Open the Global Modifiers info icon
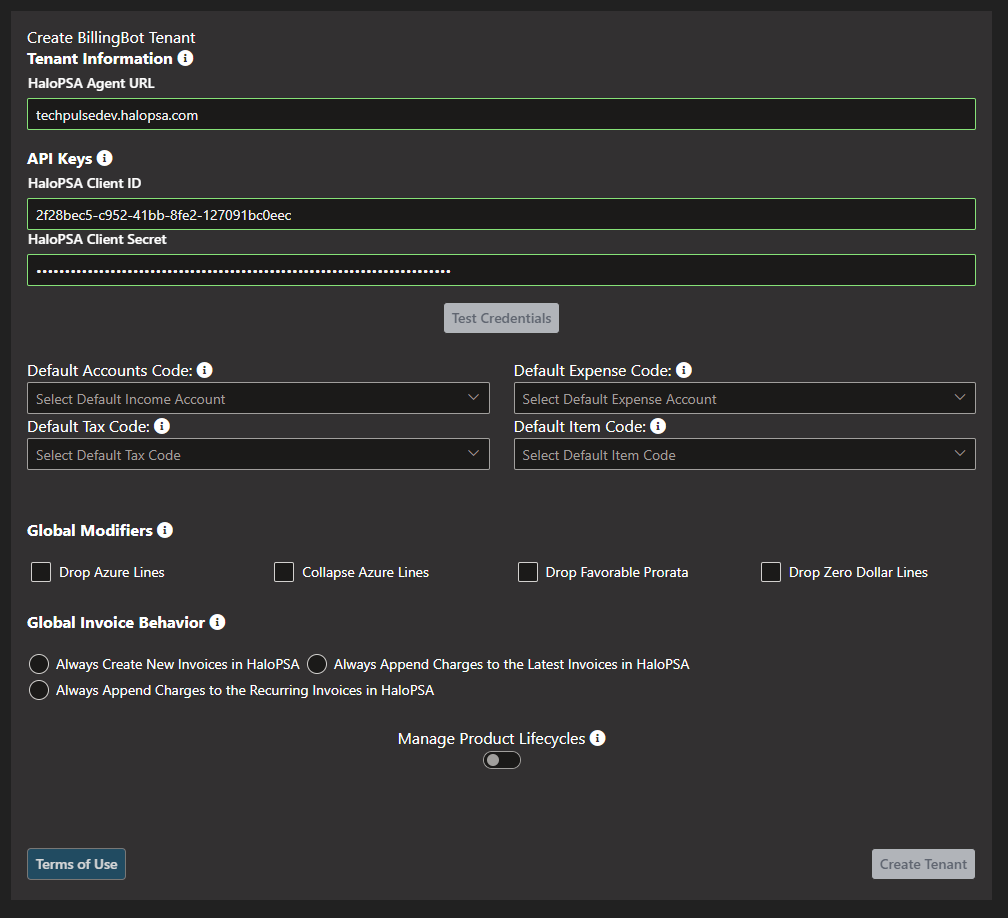 (165, 530)
